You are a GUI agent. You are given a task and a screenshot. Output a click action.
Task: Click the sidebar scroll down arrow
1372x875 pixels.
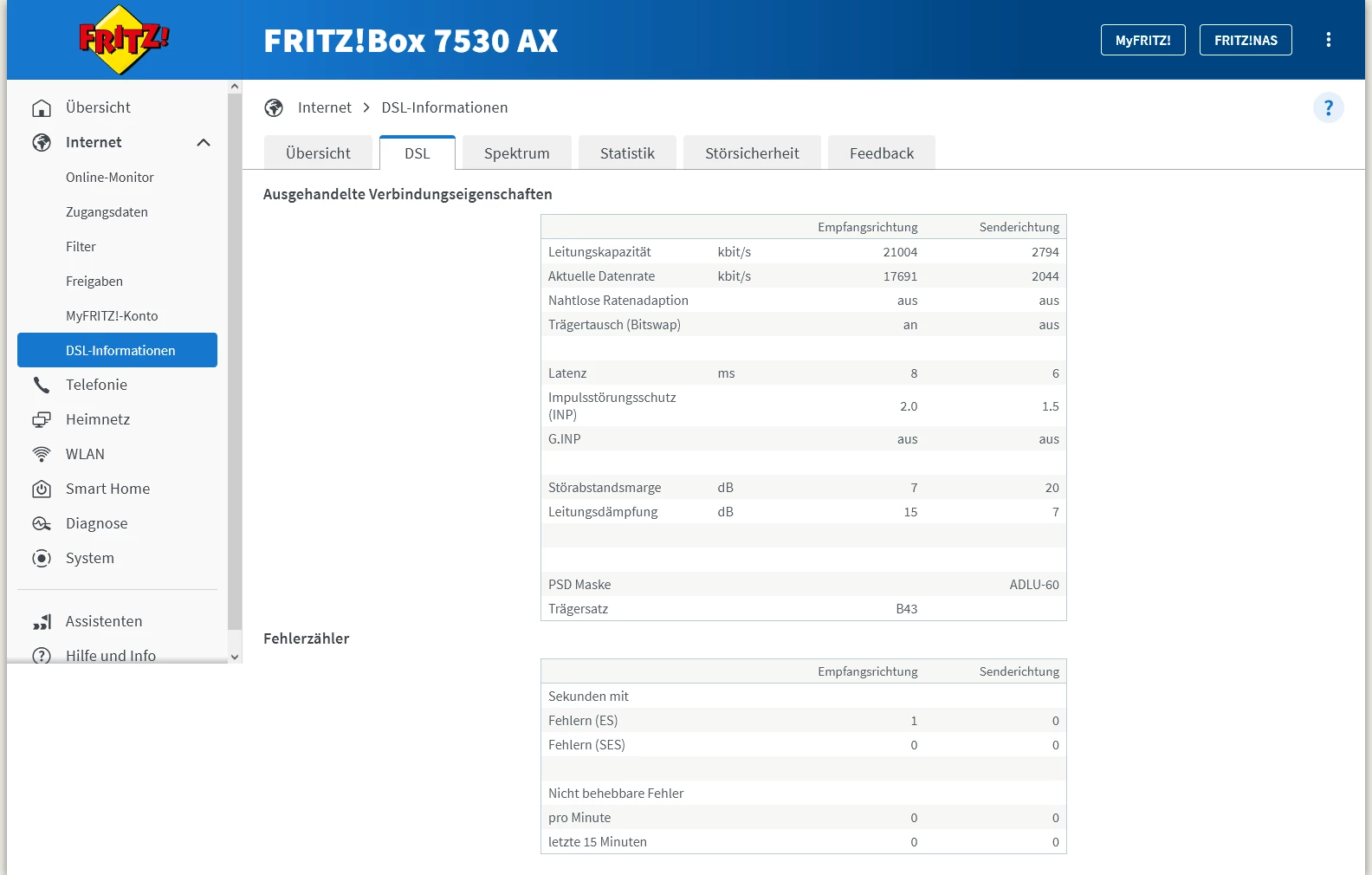point(235,657)
